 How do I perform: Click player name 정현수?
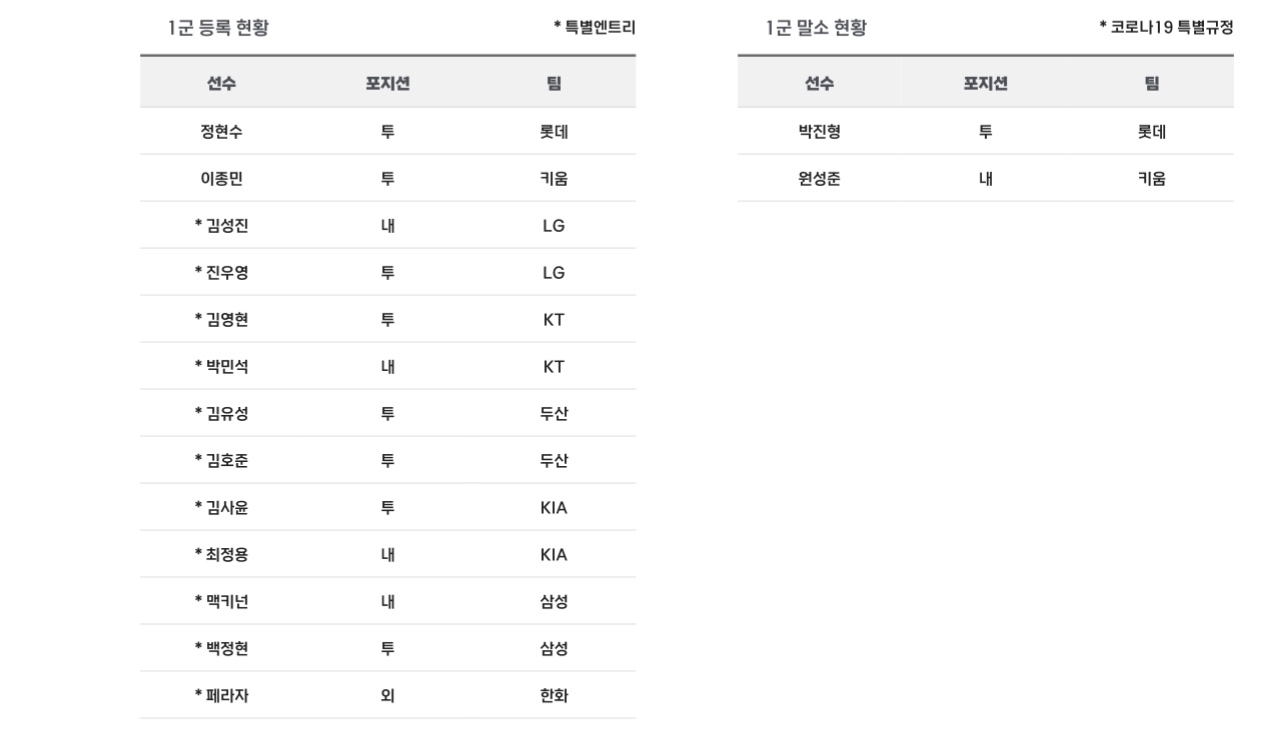(x=221, y=131)
